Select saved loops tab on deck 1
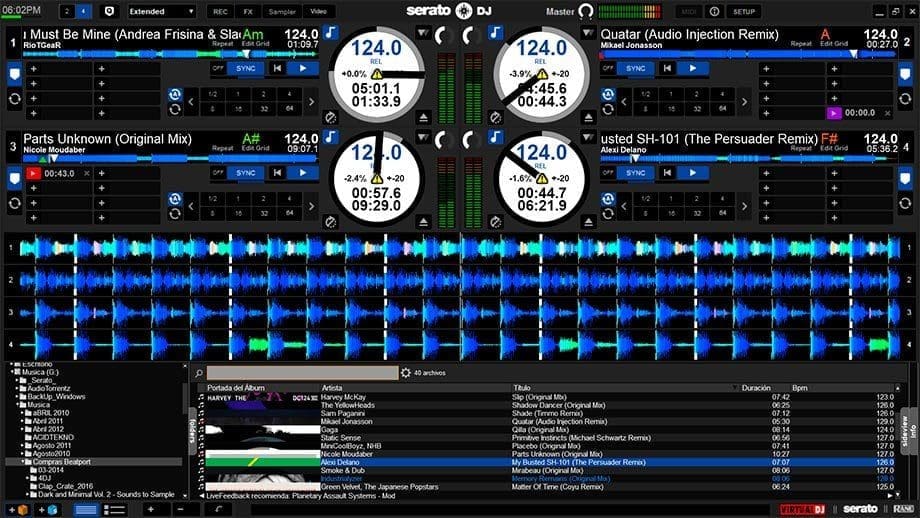 (x=15, y=99)
